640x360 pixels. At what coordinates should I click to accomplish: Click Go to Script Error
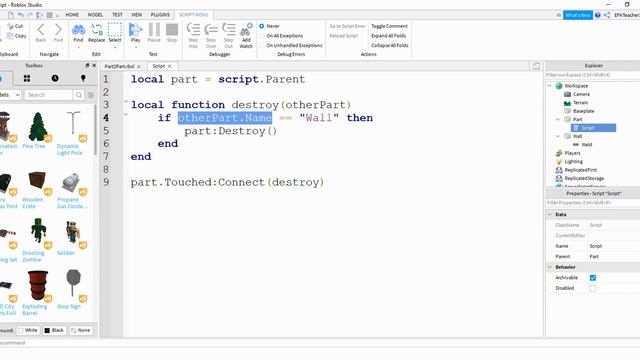click(x=347, y=26)
